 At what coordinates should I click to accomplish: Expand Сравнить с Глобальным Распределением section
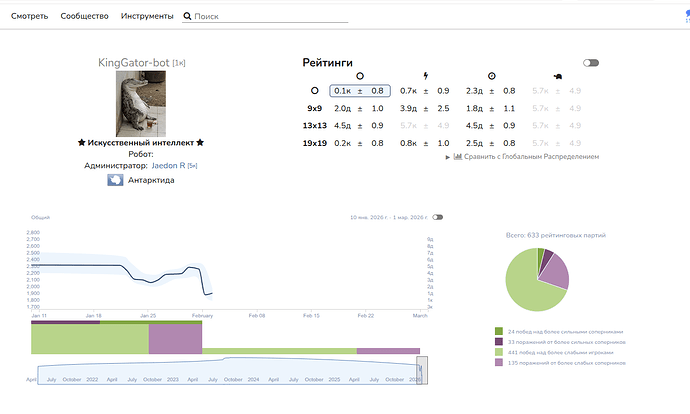point(523,156)
